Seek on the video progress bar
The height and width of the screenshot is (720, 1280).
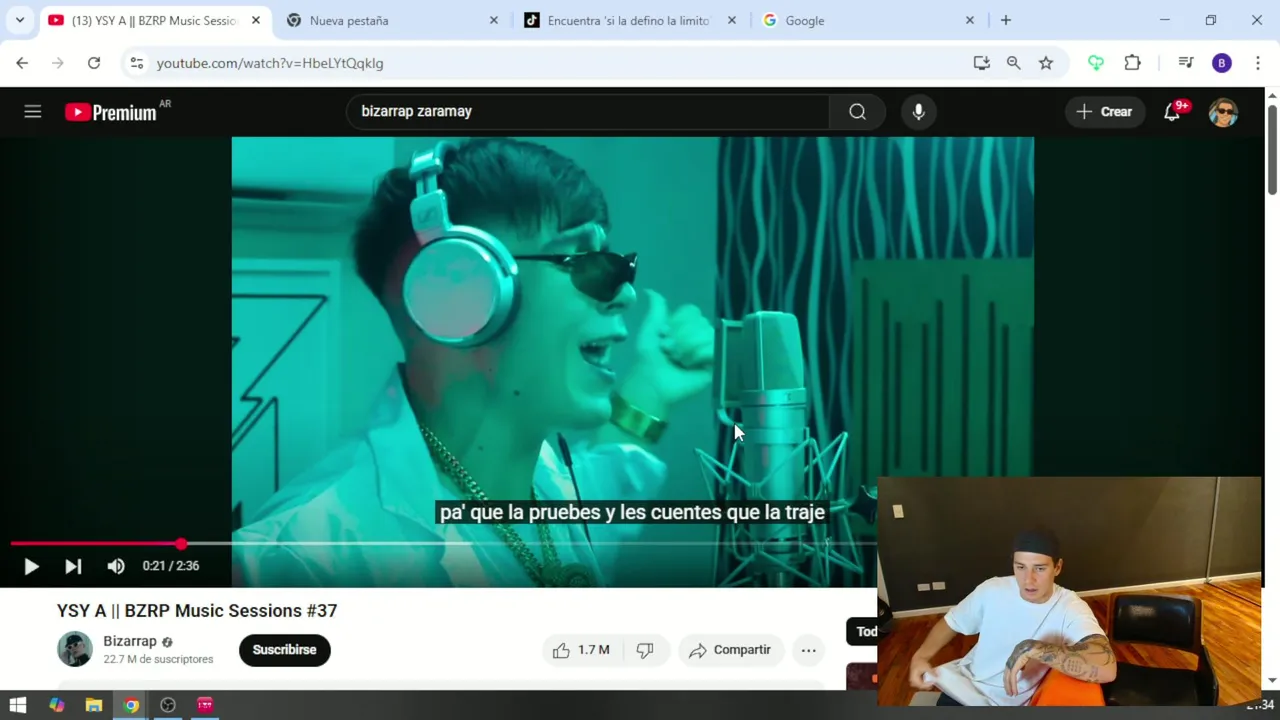click(444, 544)
